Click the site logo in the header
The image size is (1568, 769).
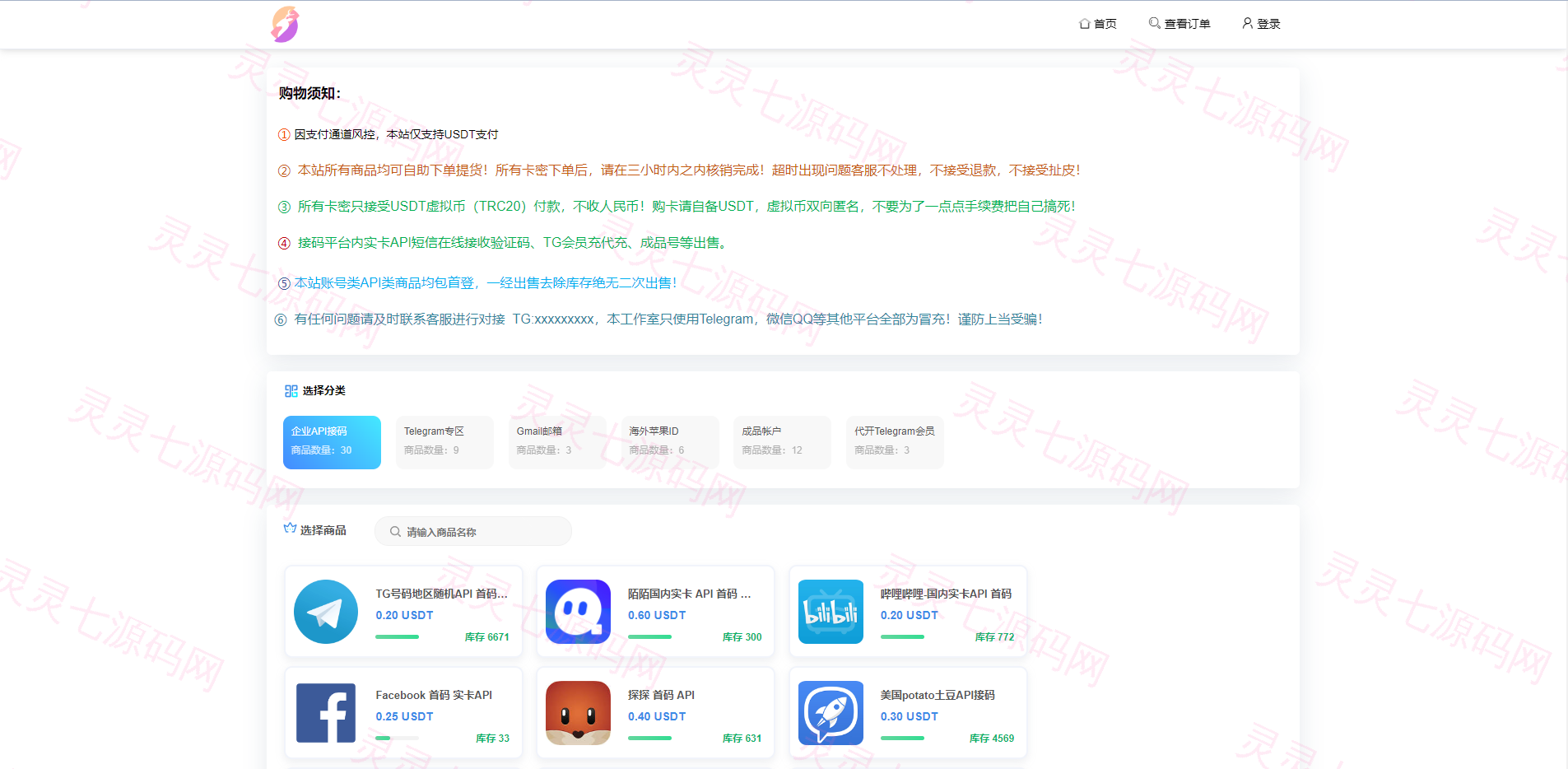coord(285,24)
